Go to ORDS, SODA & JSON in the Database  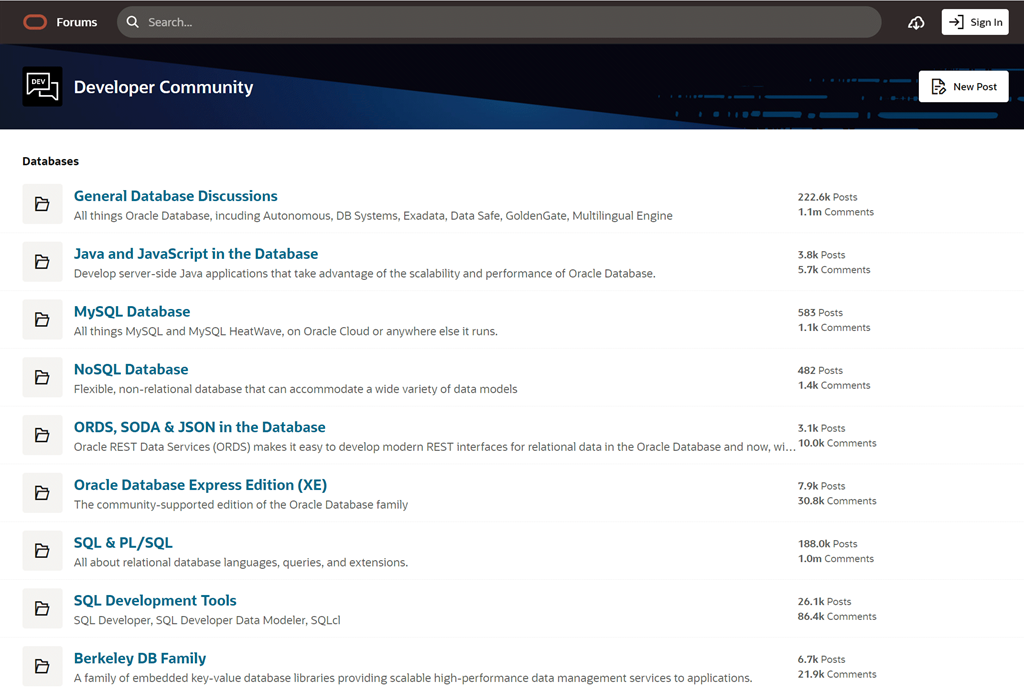click(200, 427)
